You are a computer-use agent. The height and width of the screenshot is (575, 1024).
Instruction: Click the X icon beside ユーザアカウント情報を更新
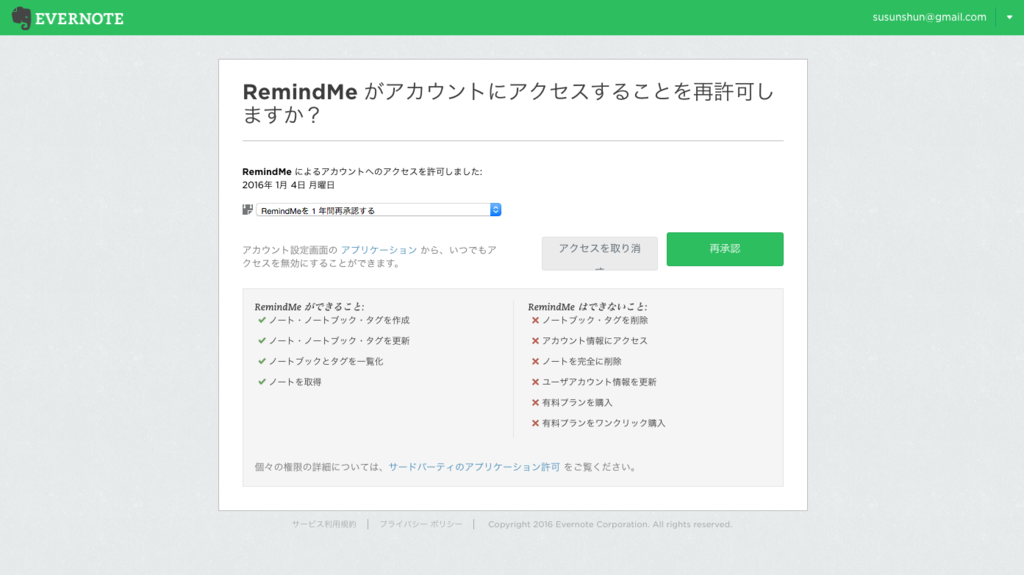[x=536, y=382]
